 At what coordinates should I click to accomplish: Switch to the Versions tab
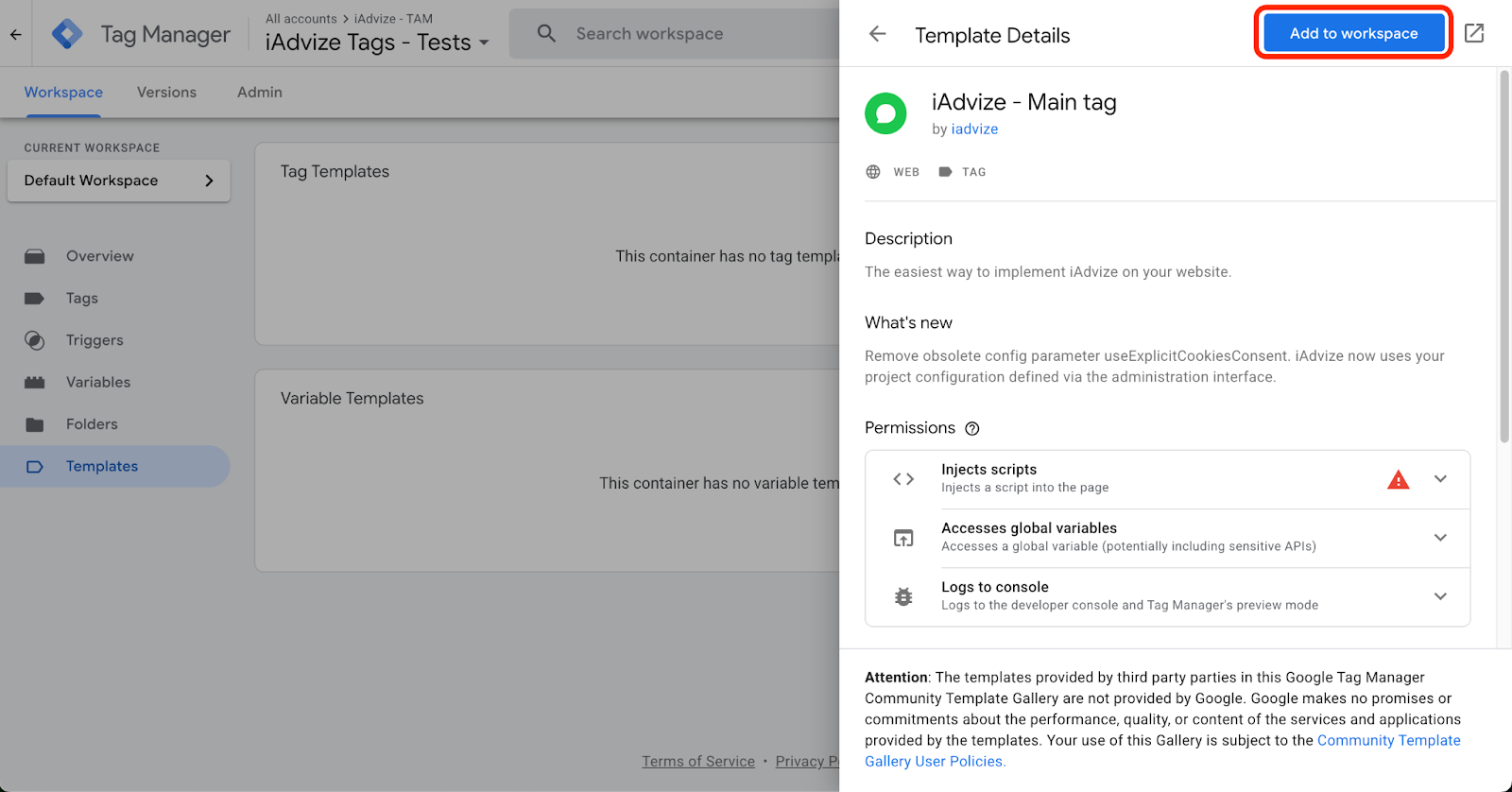pyautogui.click(x=166, y=93)
